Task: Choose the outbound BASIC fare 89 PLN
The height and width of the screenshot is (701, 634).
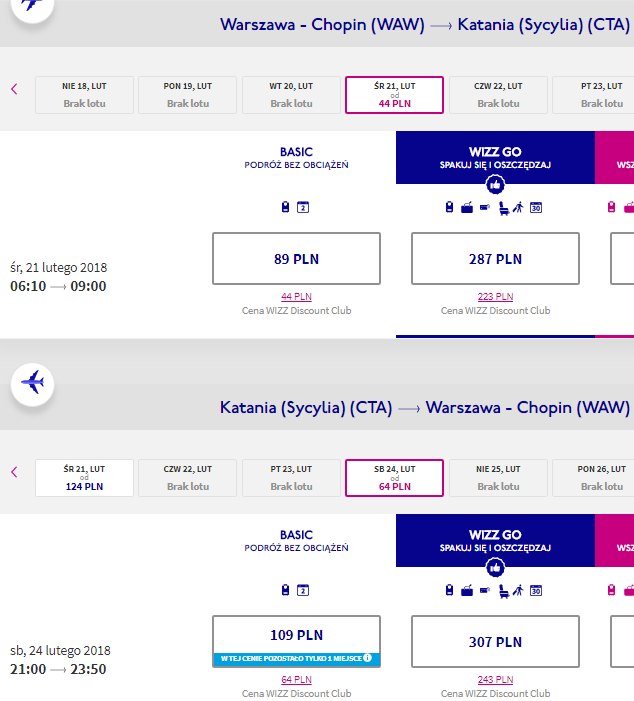Action: click(296, 258)
